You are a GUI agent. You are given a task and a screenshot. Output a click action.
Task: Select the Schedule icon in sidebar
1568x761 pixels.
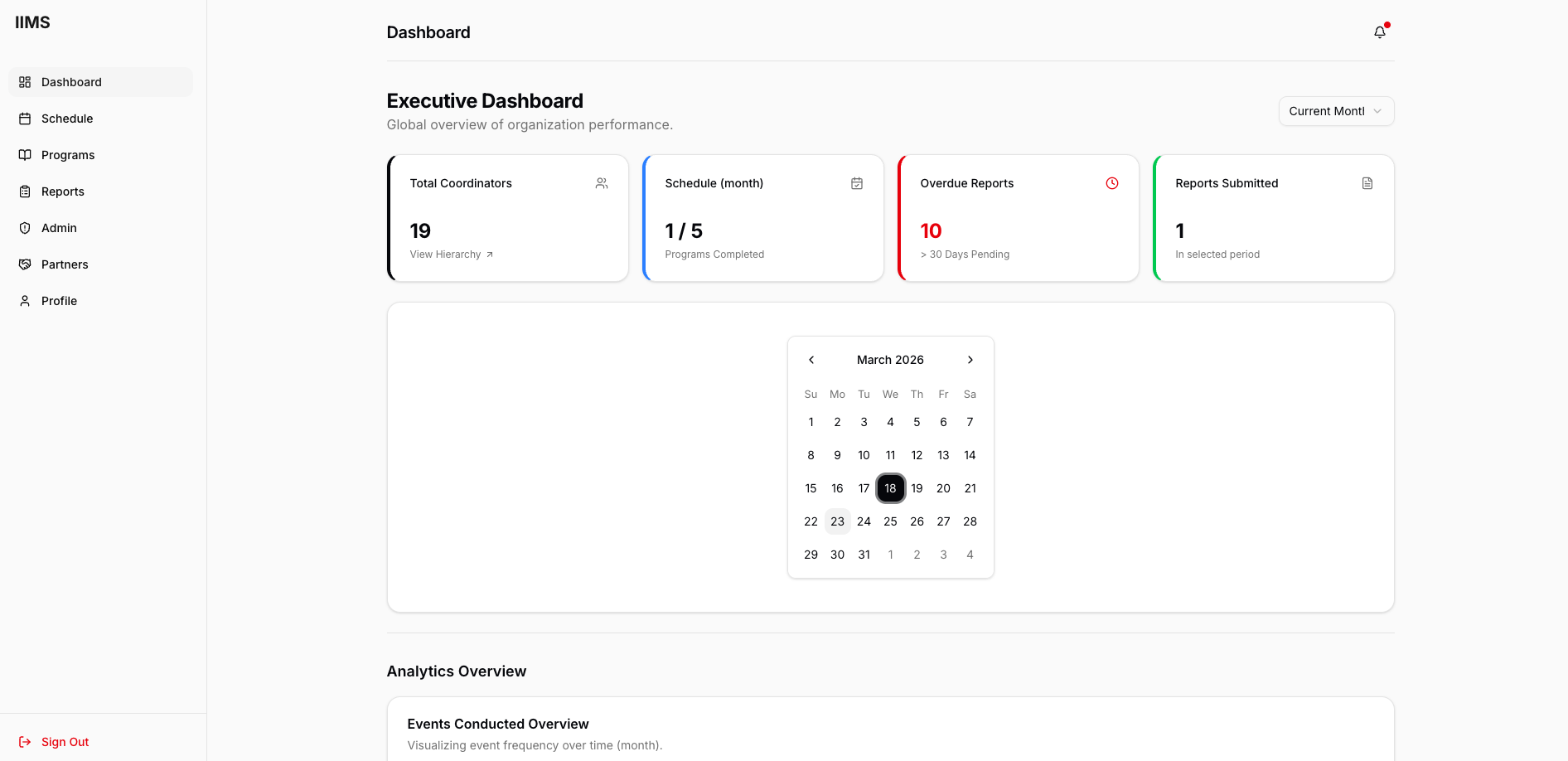[x=25, y=118]
